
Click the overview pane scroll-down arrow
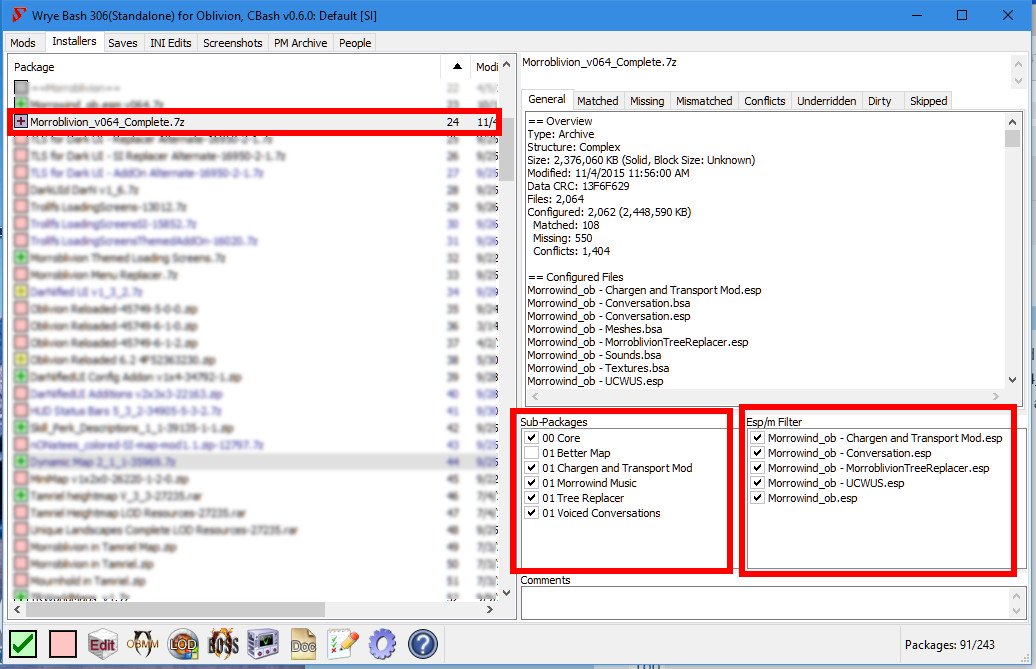1012,379
